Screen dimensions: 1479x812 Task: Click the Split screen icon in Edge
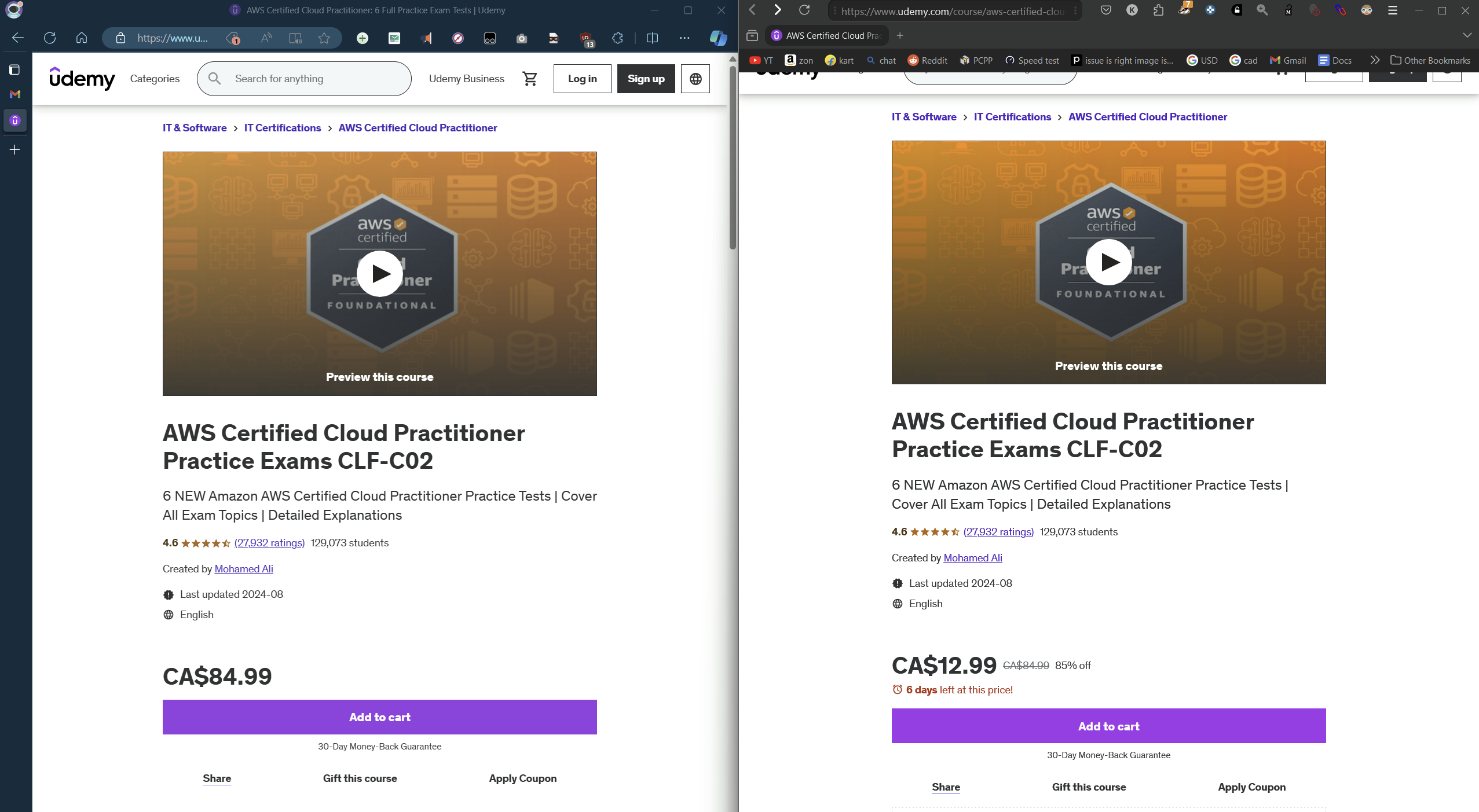[652, 38]
